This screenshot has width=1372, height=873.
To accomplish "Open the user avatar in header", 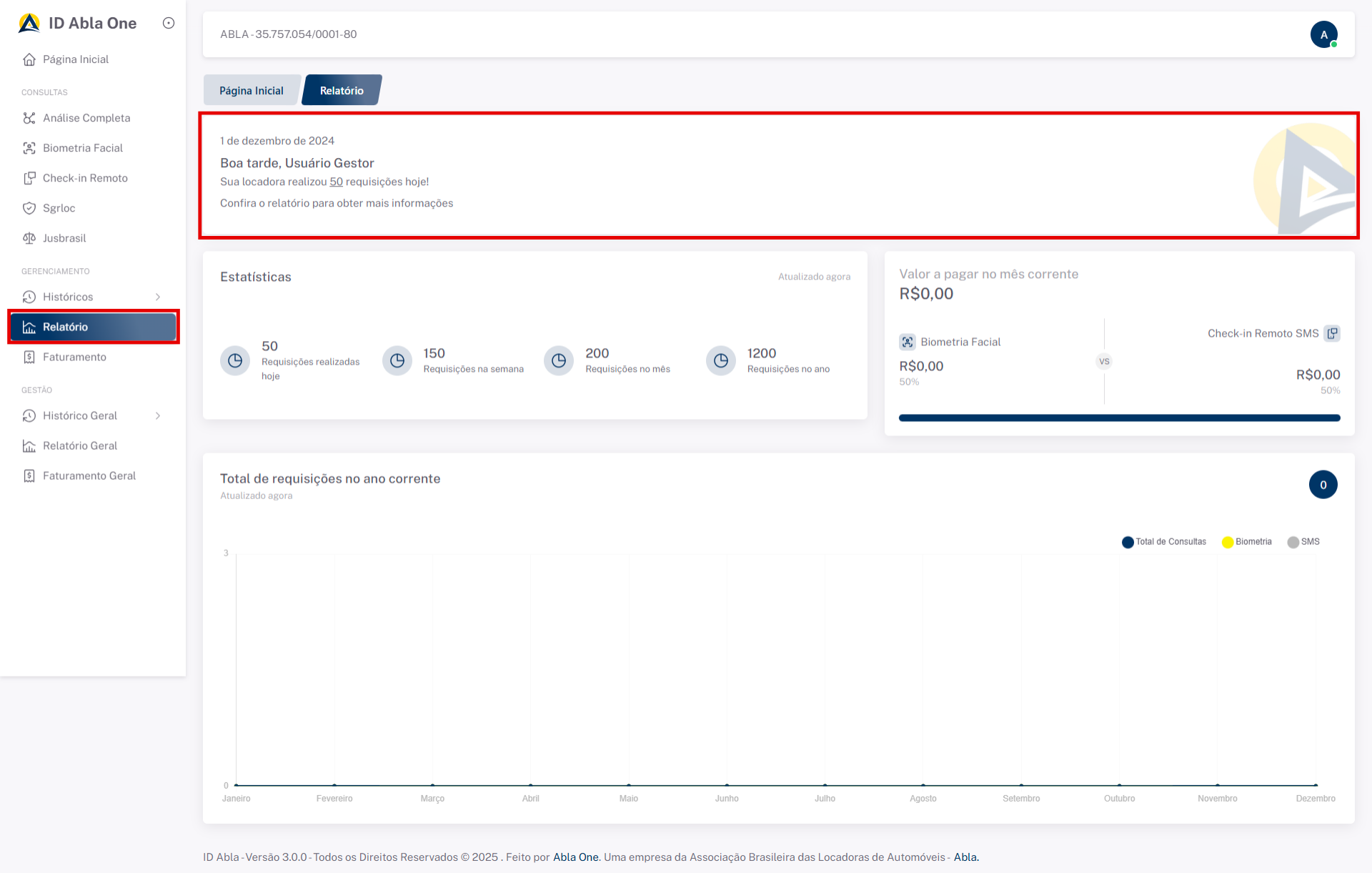I will [x=1323, y=34].
